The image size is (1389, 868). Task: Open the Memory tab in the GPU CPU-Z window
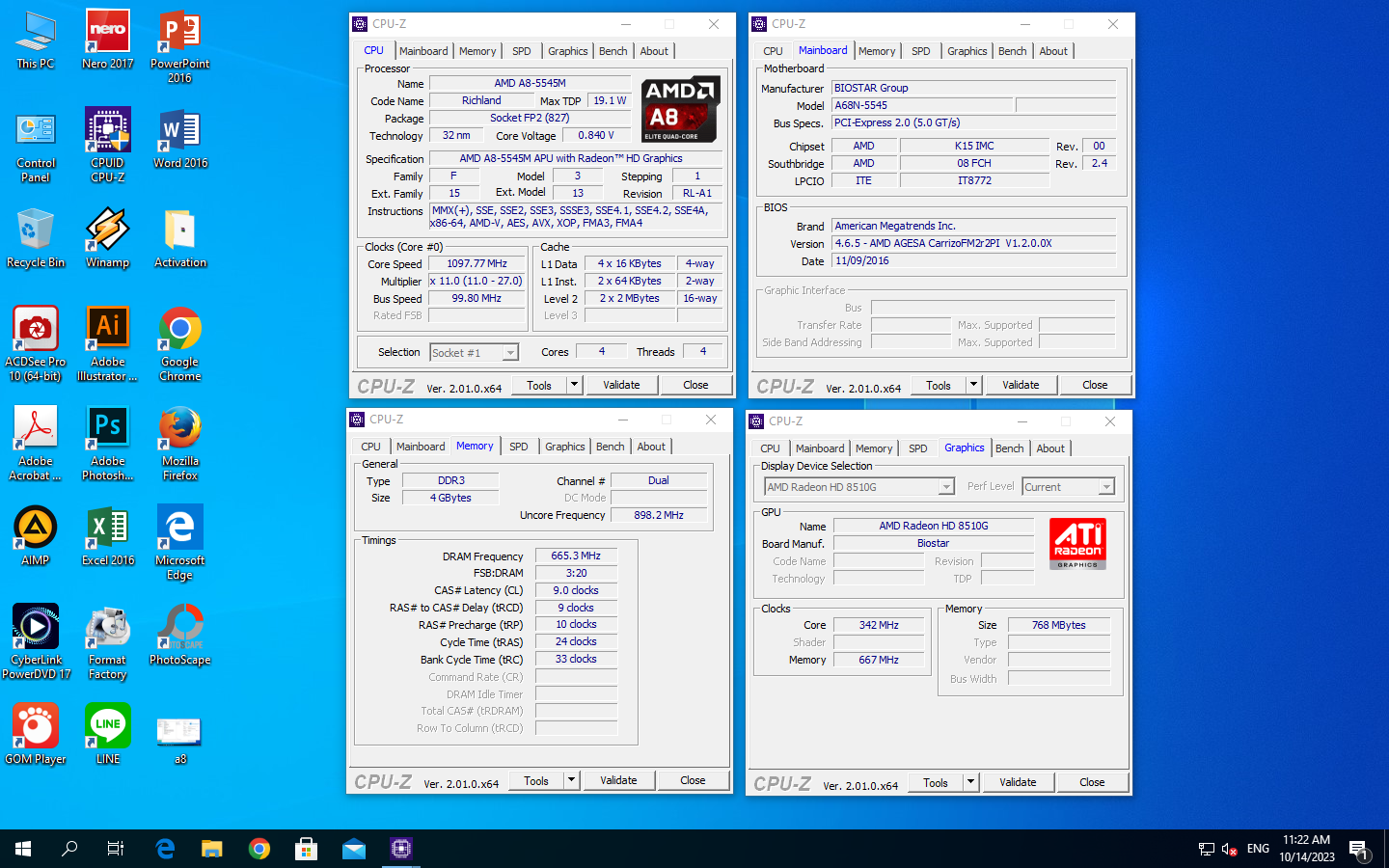point(874,448)
